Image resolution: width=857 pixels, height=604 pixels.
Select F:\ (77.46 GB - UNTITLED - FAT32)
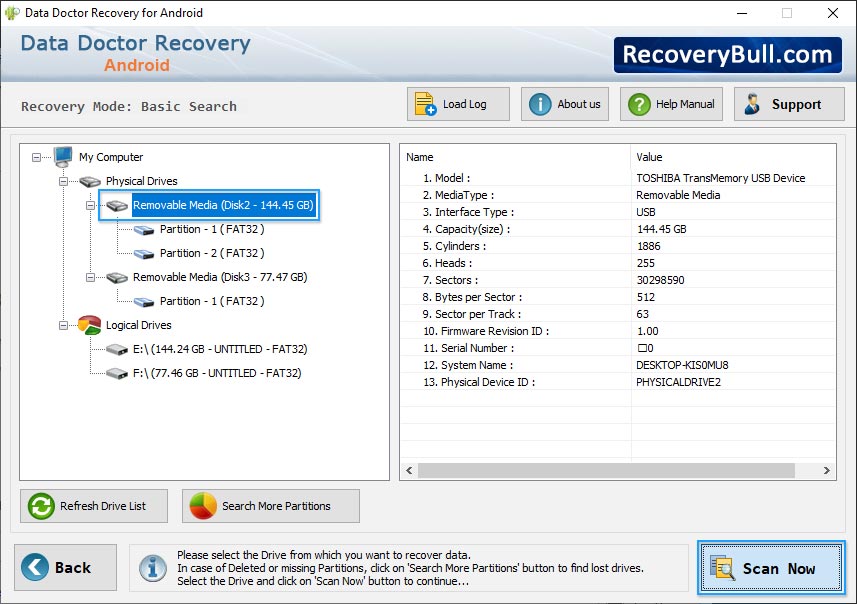tap(217, 373)
